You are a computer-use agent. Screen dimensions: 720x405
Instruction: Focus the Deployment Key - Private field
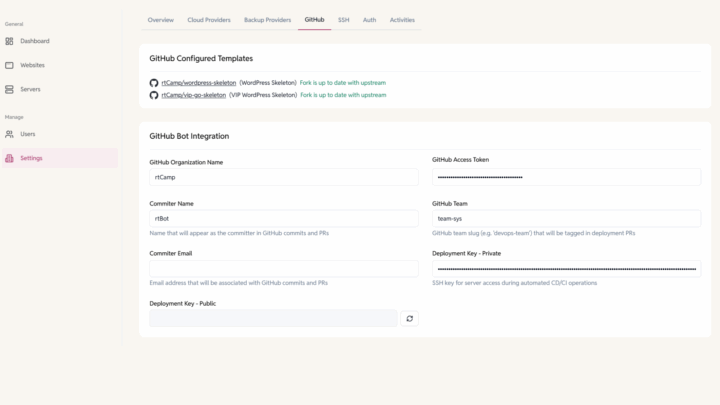pyautogui.click(x=567, y=269)
